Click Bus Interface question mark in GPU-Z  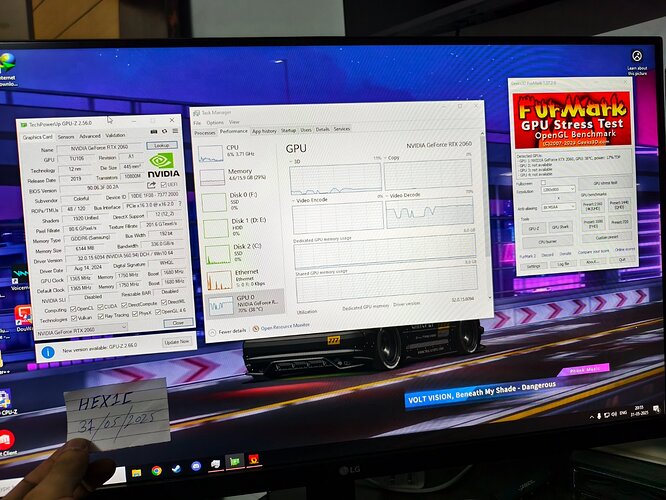(x=181, y=204)
